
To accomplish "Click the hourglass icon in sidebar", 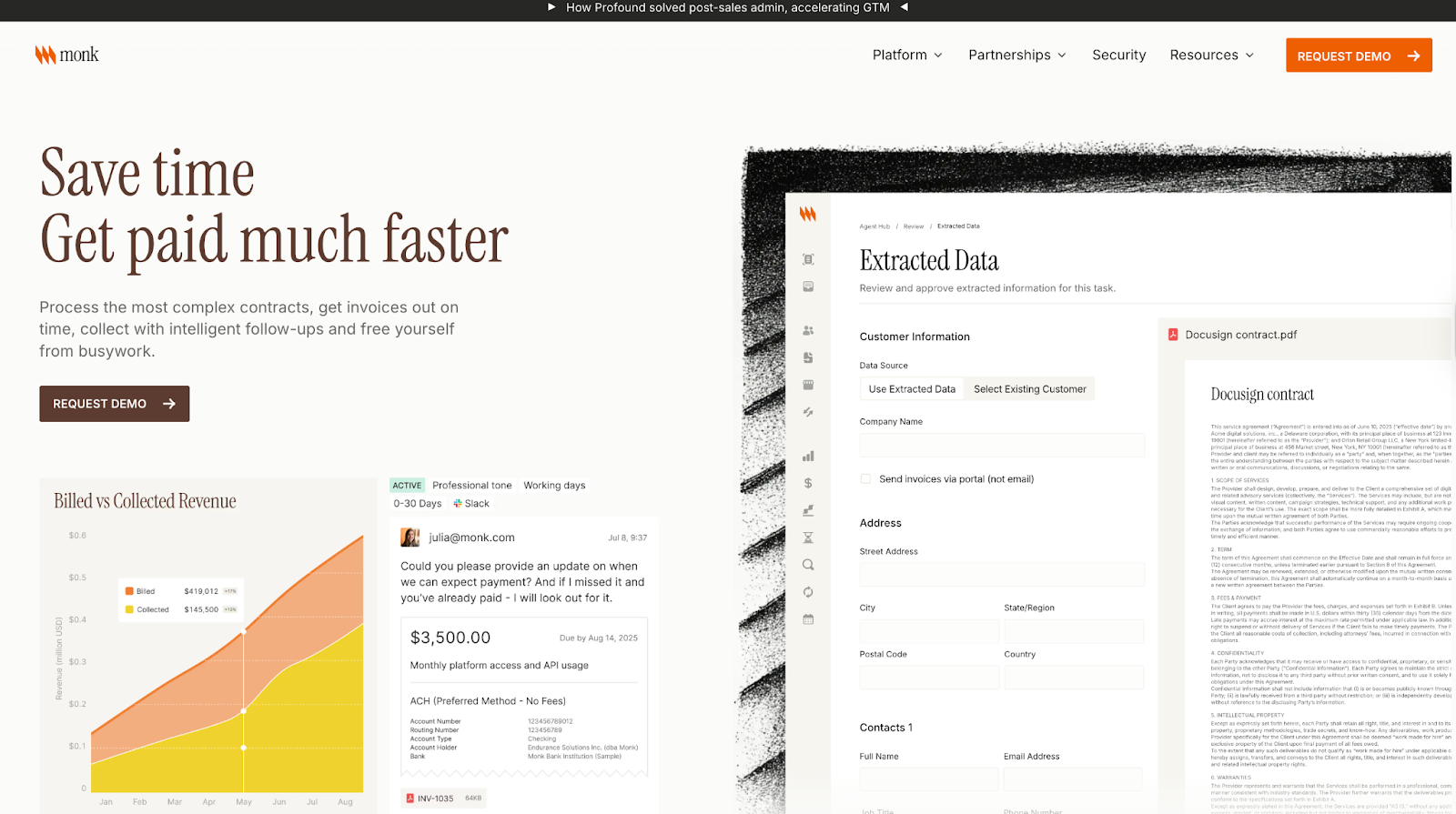I will coord(808,538).
